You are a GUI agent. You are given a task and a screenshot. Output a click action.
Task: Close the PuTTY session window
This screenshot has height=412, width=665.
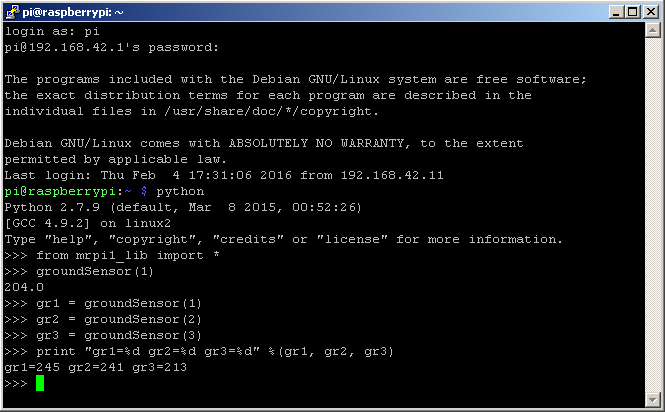(x=649, y=11)
